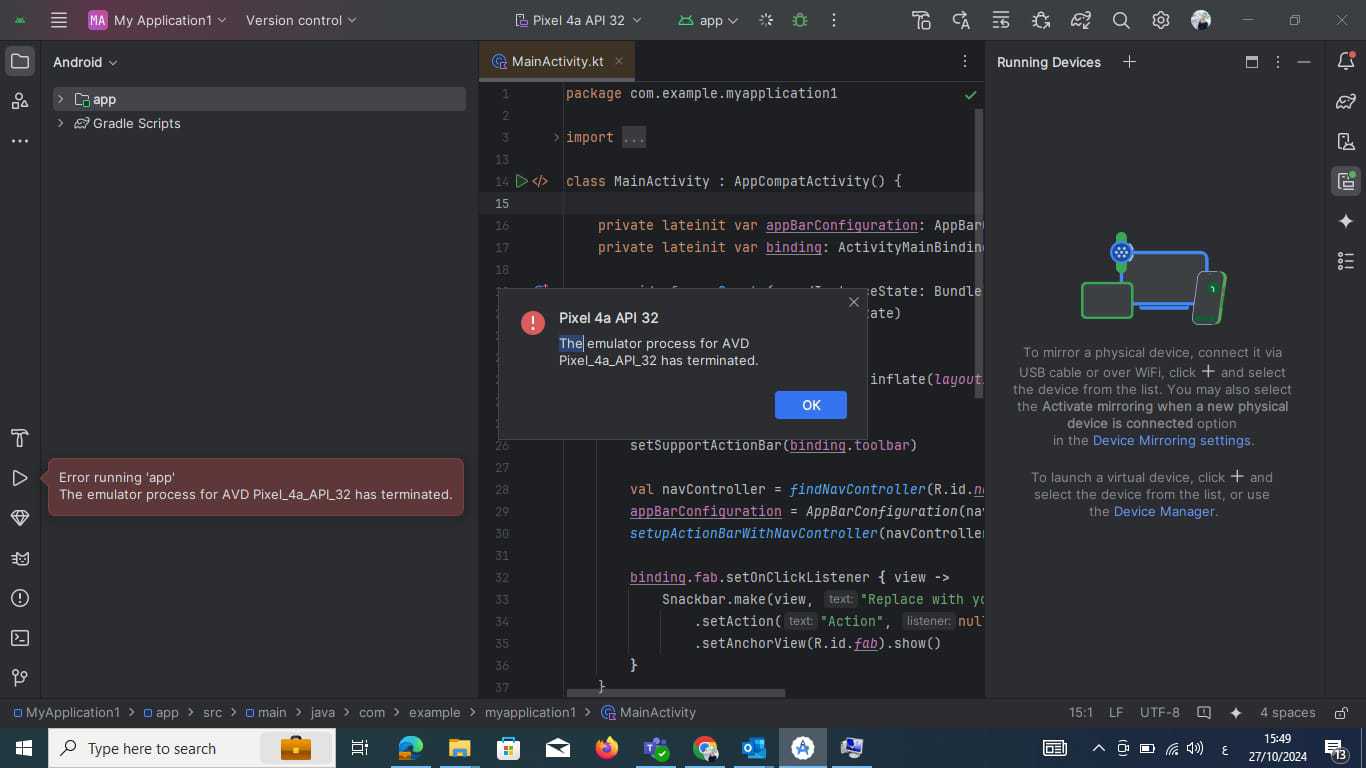
Task: Click the Windows taskbar search box
Action: [150, 748]
